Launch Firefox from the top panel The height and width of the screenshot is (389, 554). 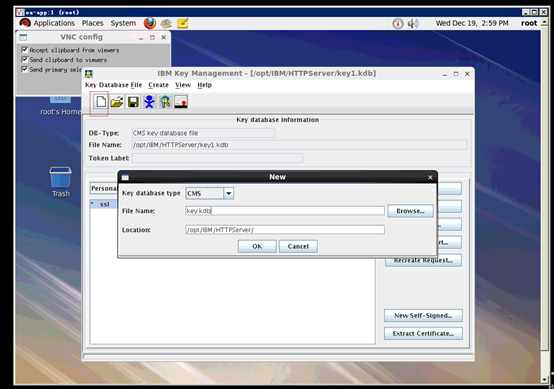(x=150, y=23)
